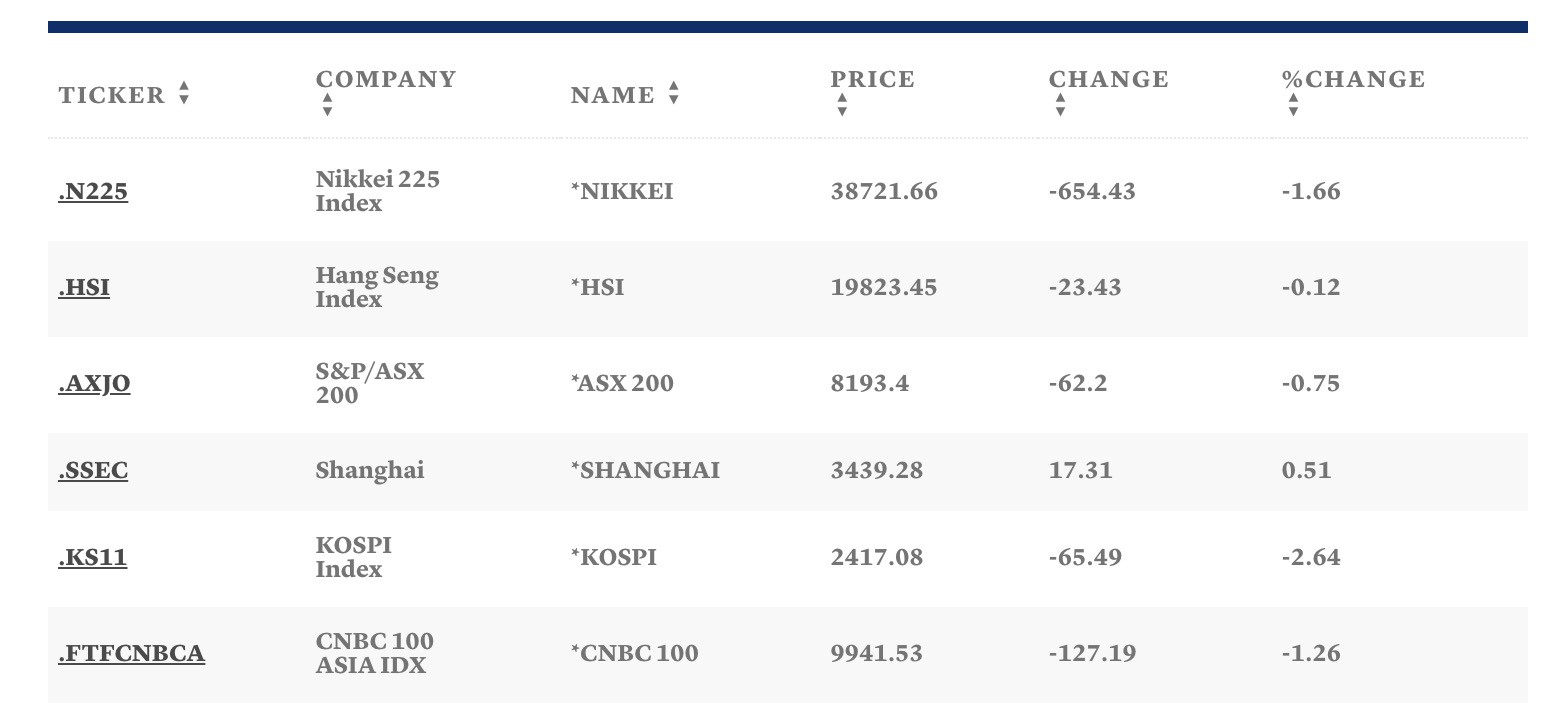Open the .FTFCNBCA ticker link

coord(132,653)
